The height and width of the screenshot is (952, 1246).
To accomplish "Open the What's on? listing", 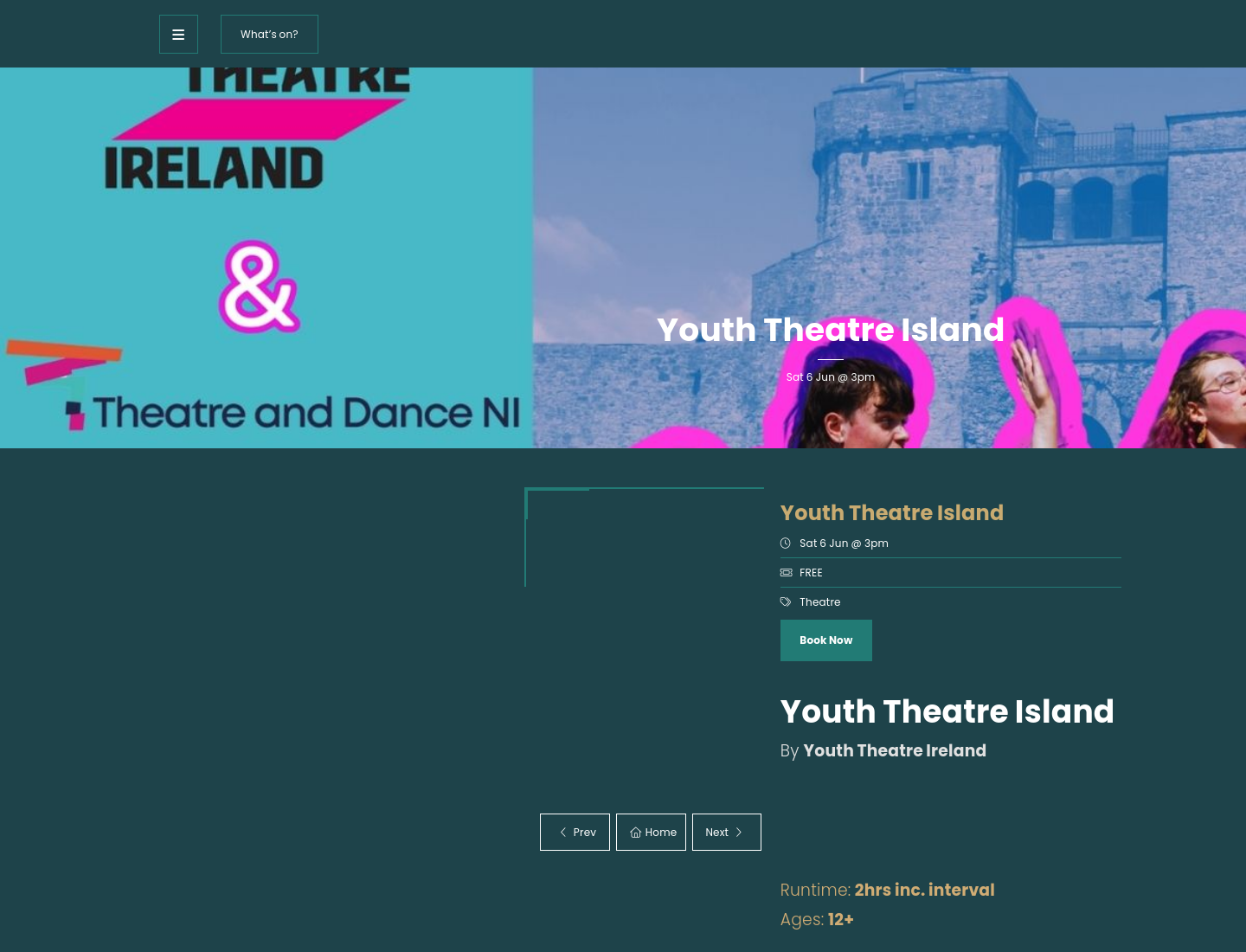I will coord(269,35).
